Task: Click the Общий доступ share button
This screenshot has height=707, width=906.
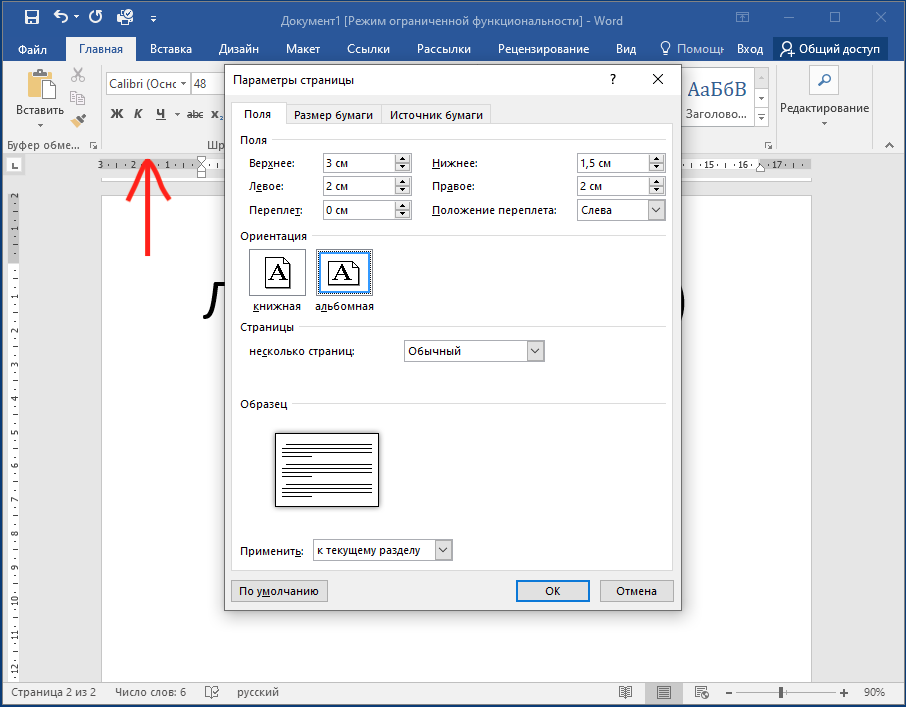Action: 830,49
